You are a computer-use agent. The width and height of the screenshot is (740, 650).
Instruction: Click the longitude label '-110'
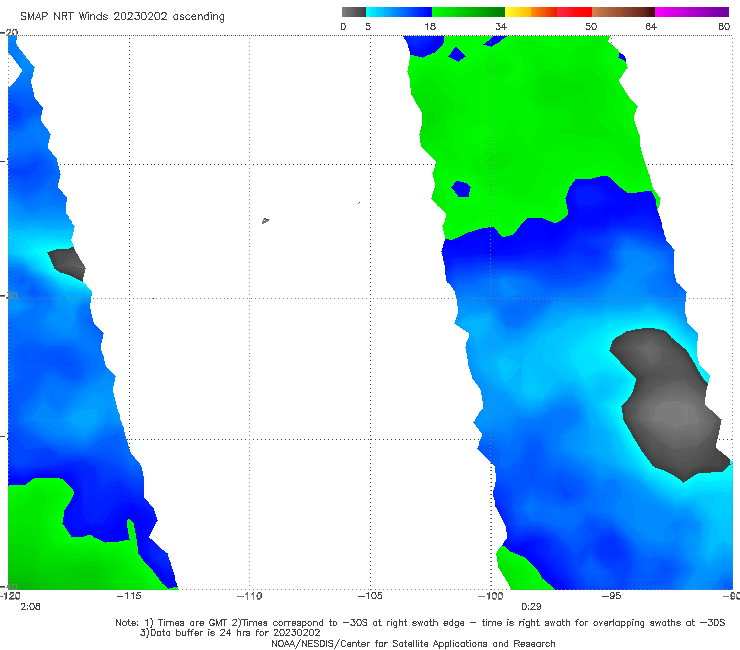(x=250, y=596)
